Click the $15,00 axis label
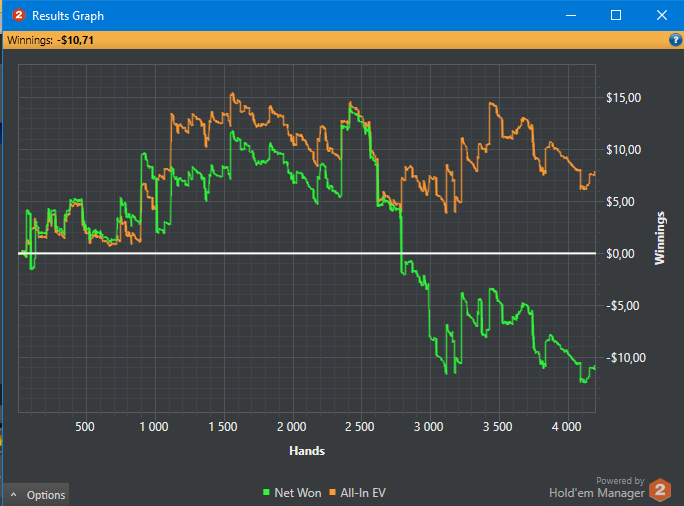The image size is (684, 506). [x=623, y=98]
